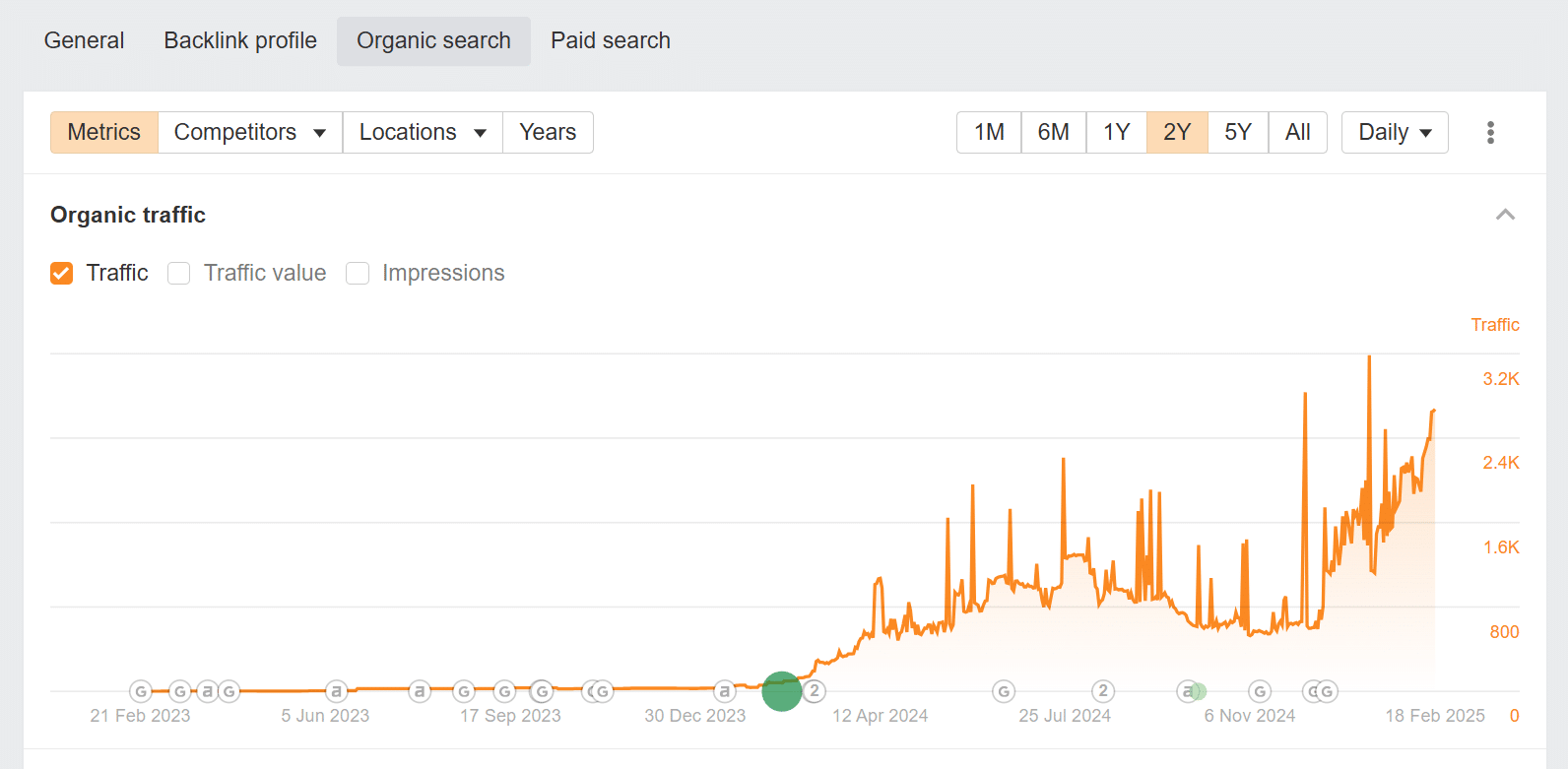Select the 1M time range button
Viewport: 1568px width, 769px height.
point(989,133)
